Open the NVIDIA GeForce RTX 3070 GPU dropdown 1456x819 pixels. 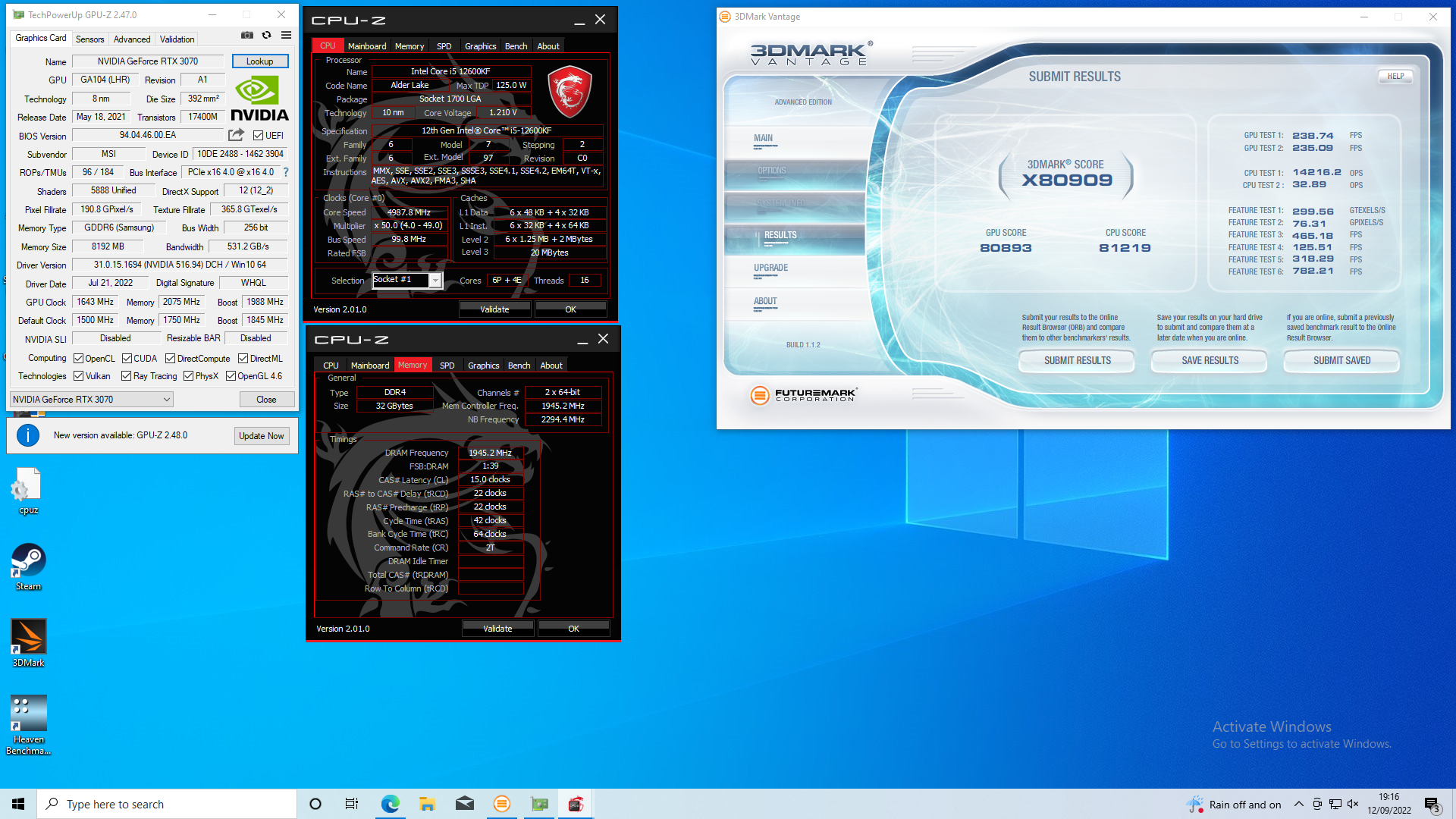coord(92,399)
